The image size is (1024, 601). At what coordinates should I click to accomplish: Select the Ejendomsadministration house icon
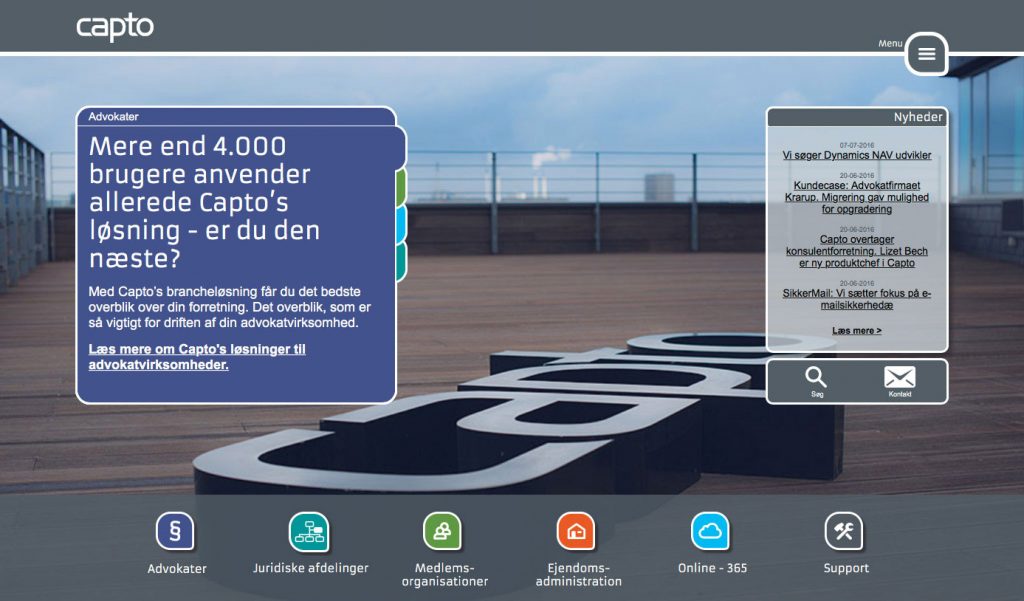click(x=576, y=531)
